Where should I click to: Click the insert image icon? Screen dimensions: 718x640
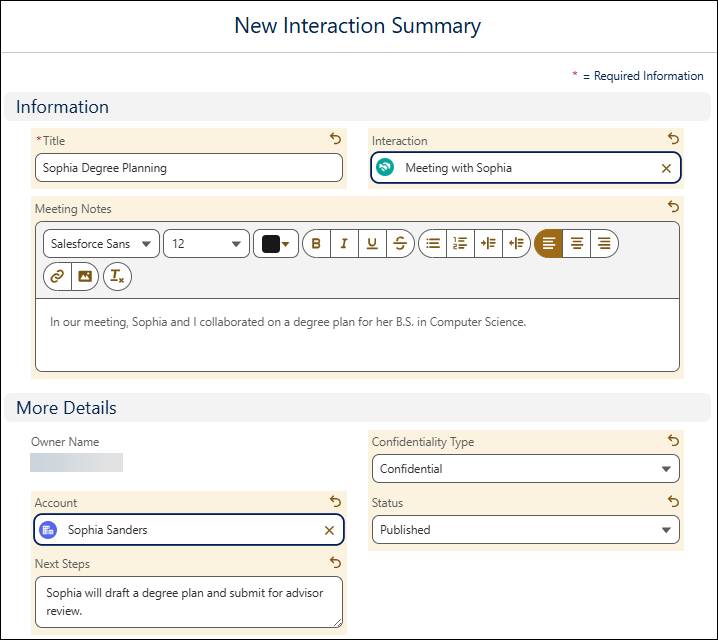[x=85, y=277]
